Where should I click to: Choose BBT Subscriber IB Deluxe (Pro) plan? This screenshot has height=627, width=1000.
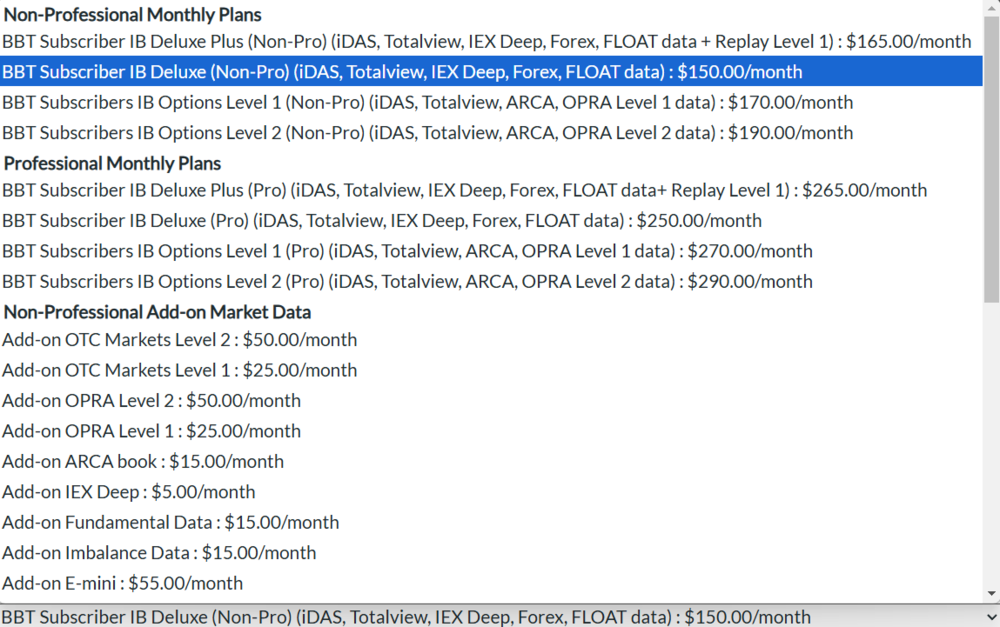(381, 220)
